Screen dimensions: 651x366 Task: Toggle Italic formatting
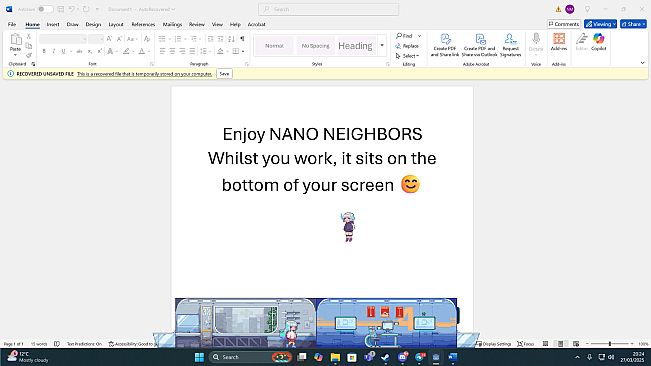click(54, 51)
